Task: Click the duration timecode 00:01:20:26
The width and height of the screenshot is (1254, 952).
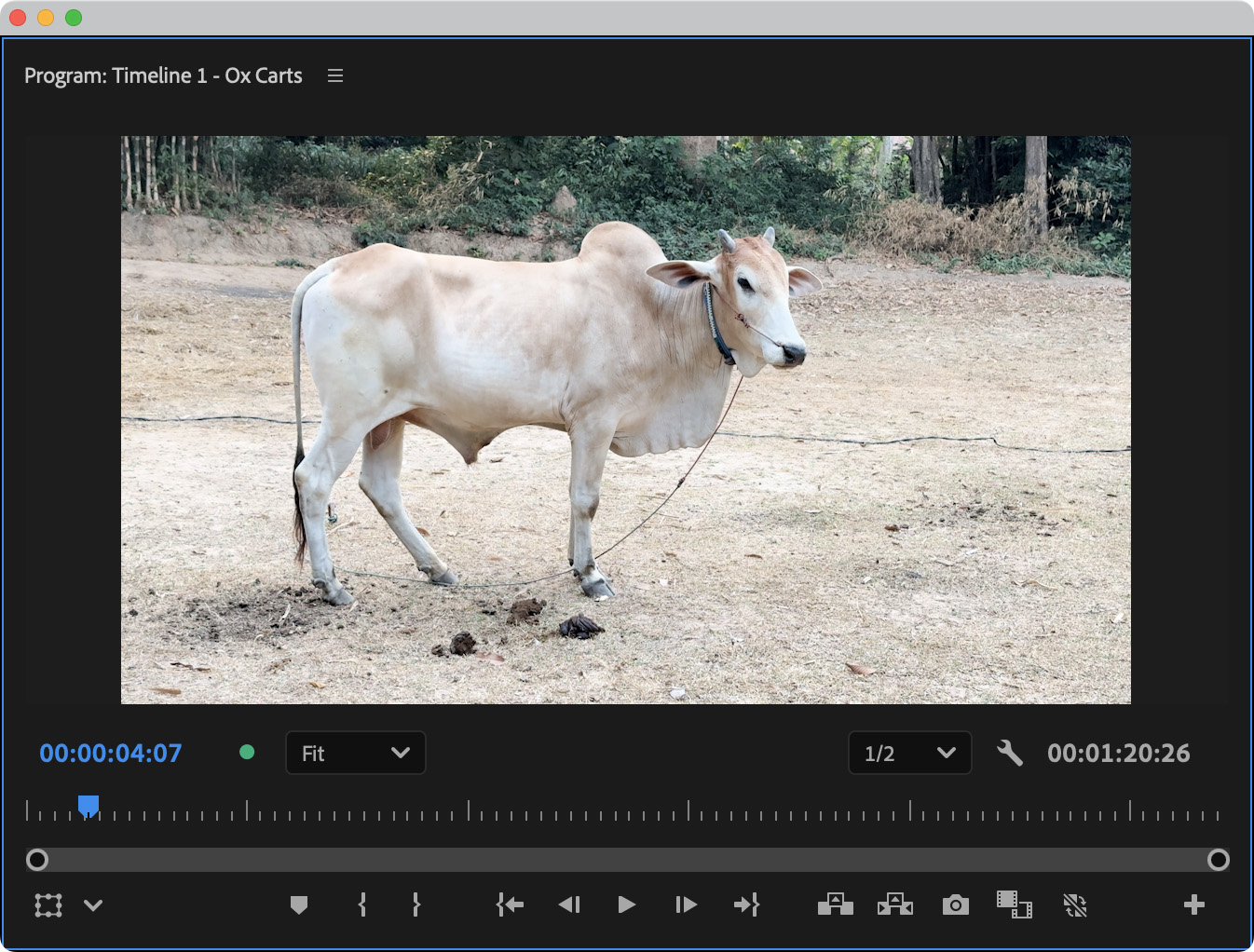Action: 1119,753
